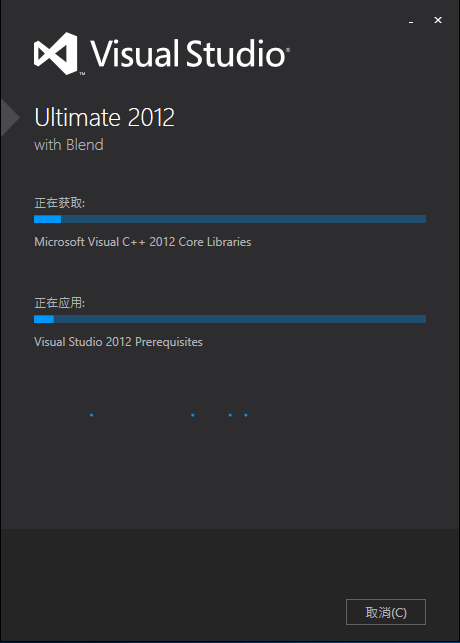Click Visual Studio 2012 Prerequisites text

(x=118, y=342)
